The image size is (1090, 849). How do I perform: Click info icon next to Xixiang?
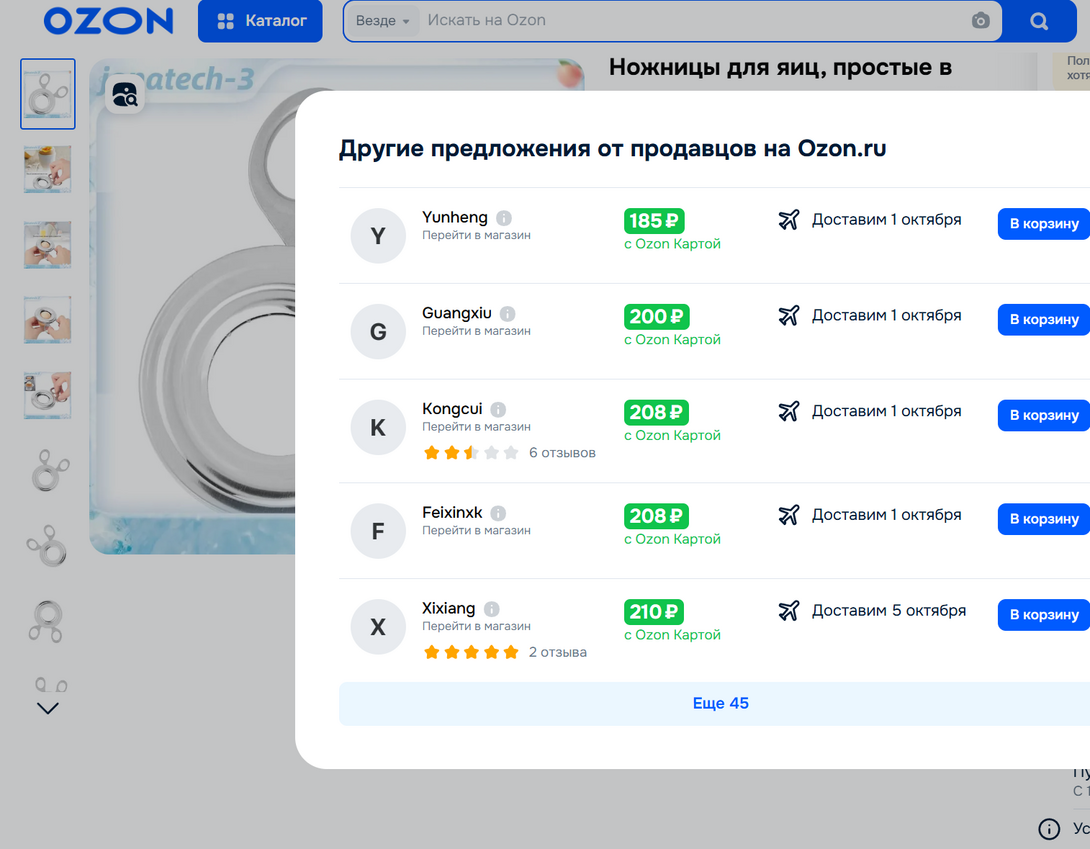491,609
